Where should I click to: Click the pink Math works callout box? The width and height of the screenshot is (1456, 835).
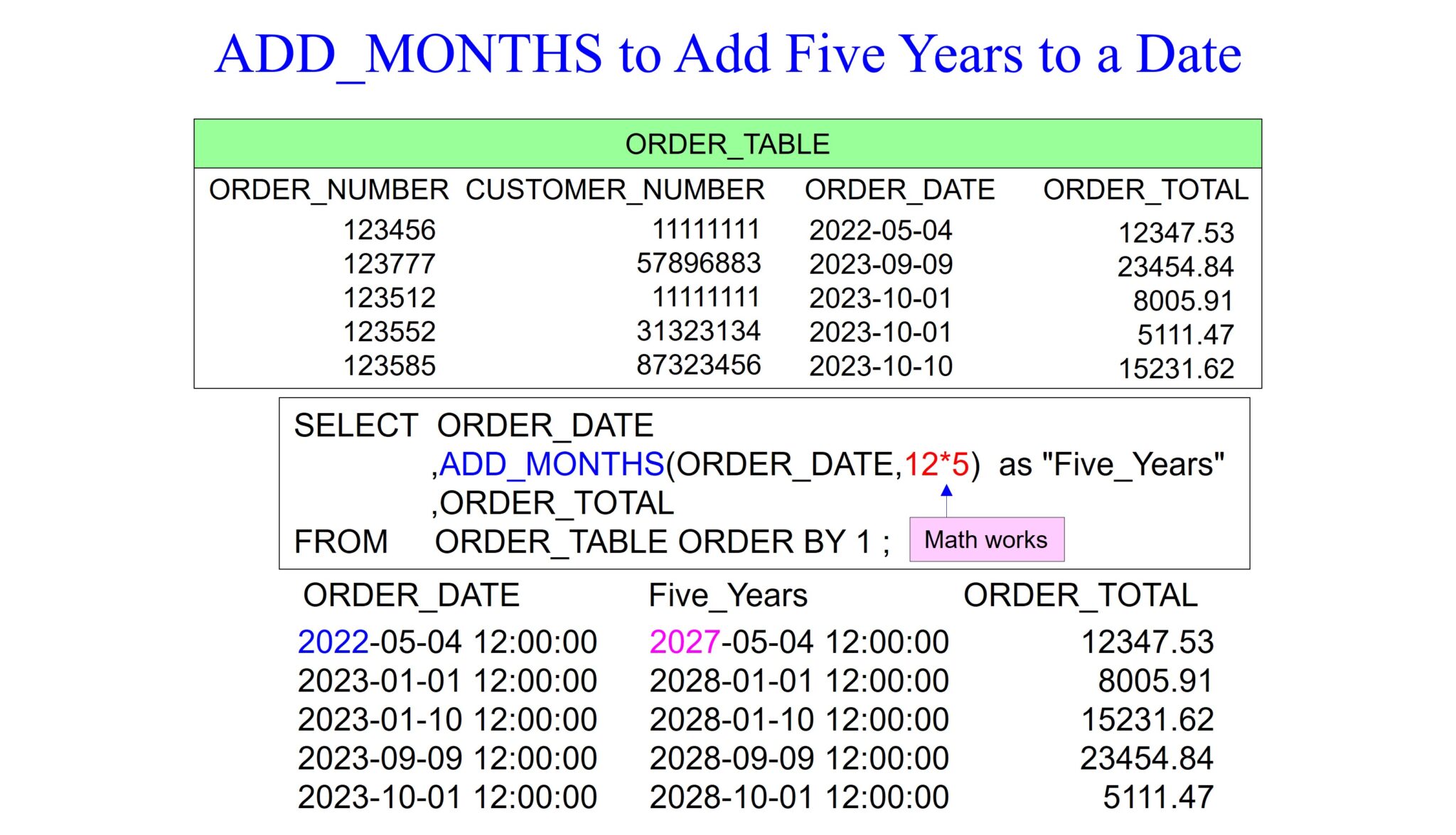[986, 540]
